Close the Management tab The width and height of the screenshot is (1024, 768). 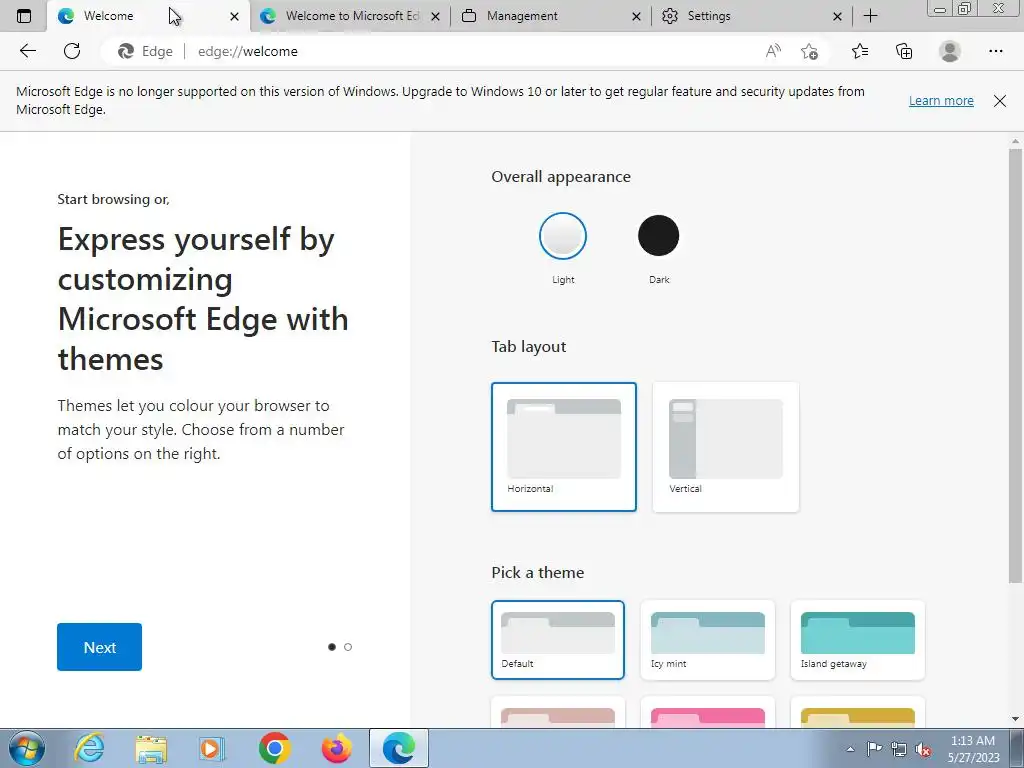[636, 16]
